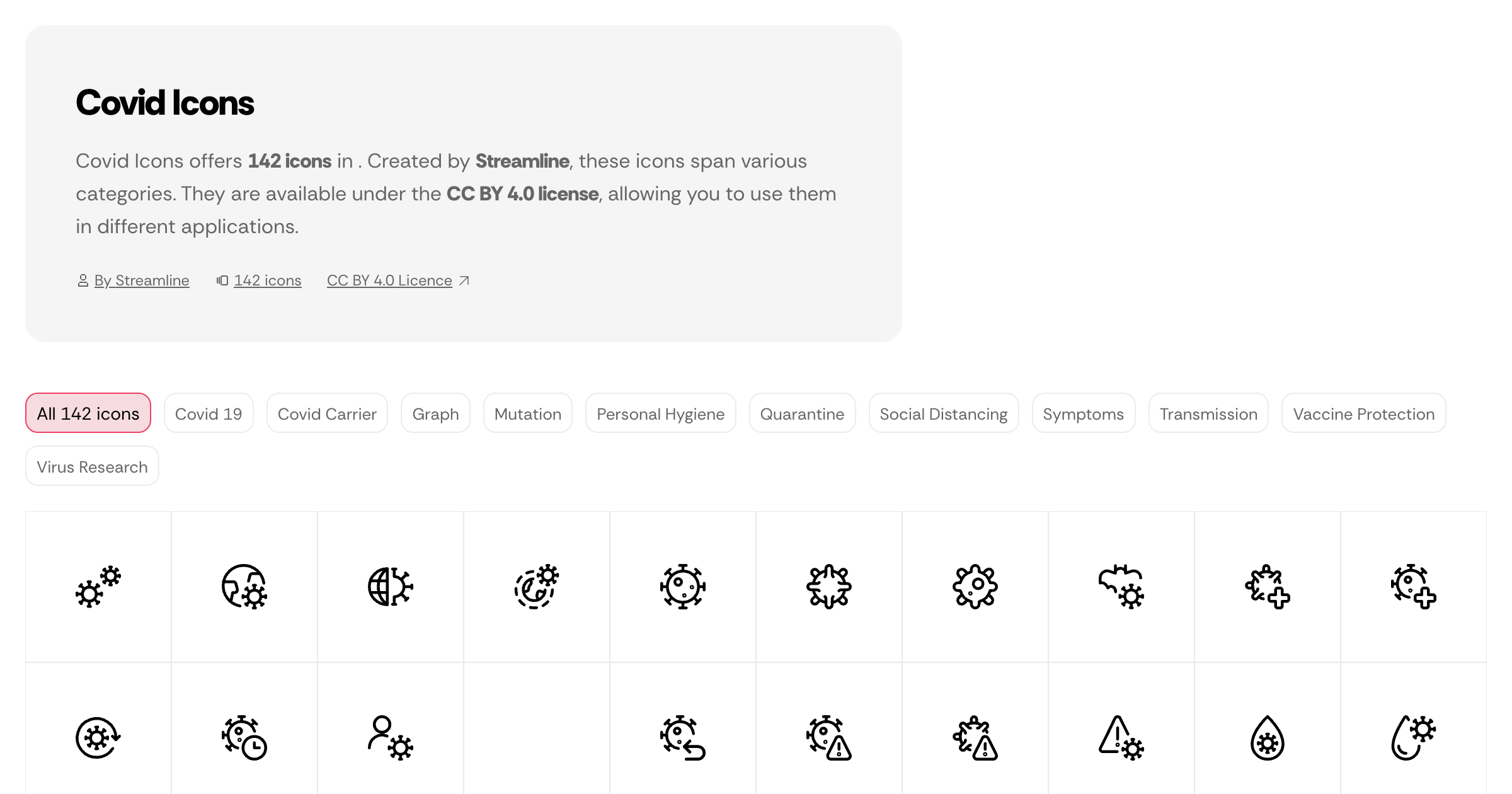This screenshot has width=1512, height=794.
Task: Select the coronavirus cell icon
Action: coord(682,587)
